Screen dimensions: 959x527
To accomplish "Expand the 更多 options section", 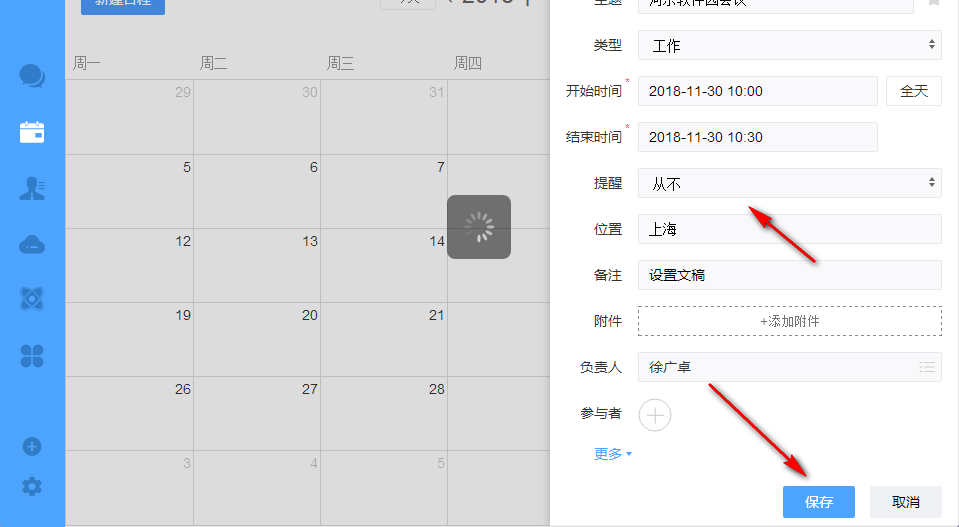I will tap(612, 454).
